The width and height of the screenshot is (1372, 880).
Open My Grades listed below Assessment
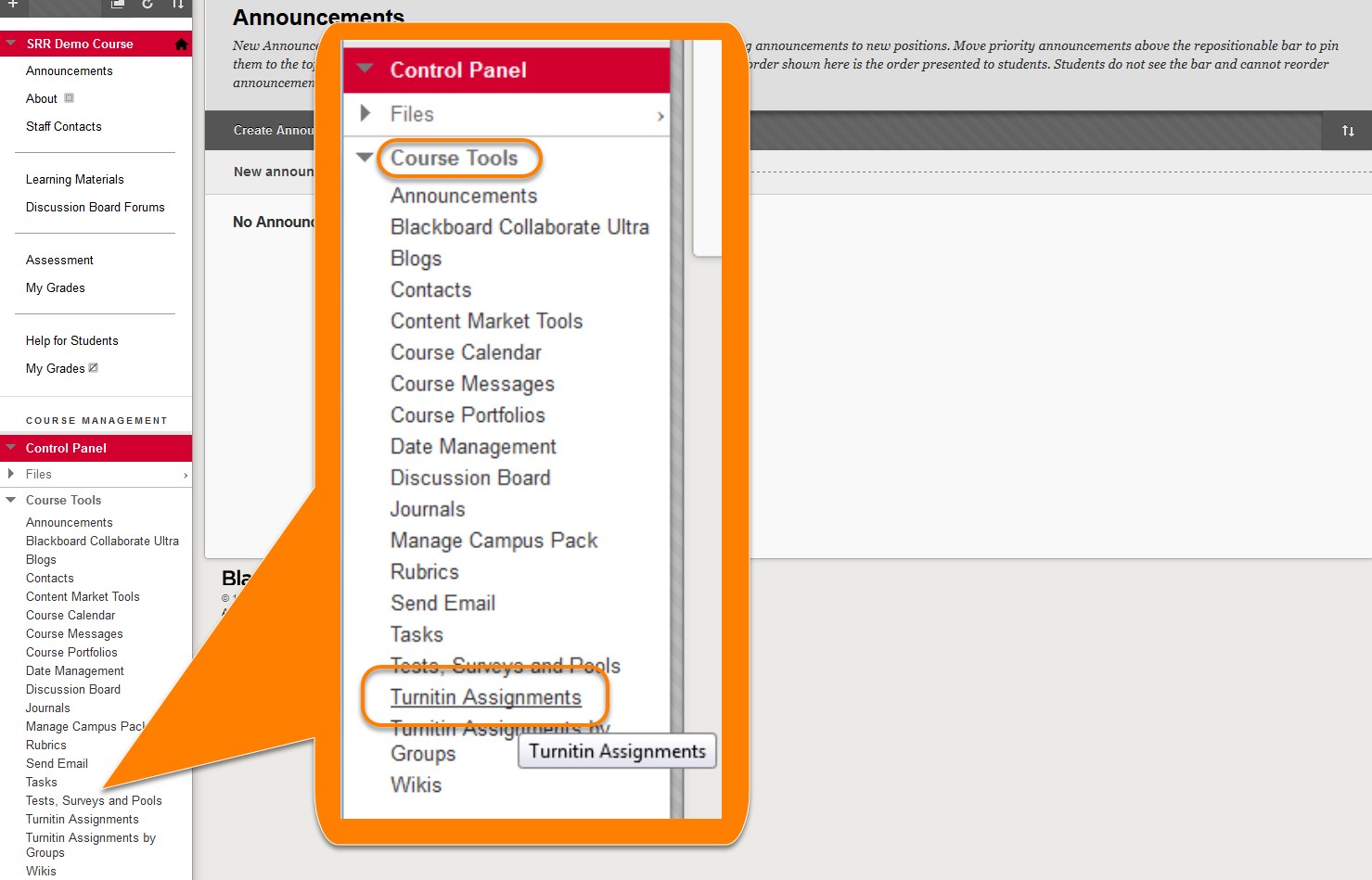(x=56, y=288)
